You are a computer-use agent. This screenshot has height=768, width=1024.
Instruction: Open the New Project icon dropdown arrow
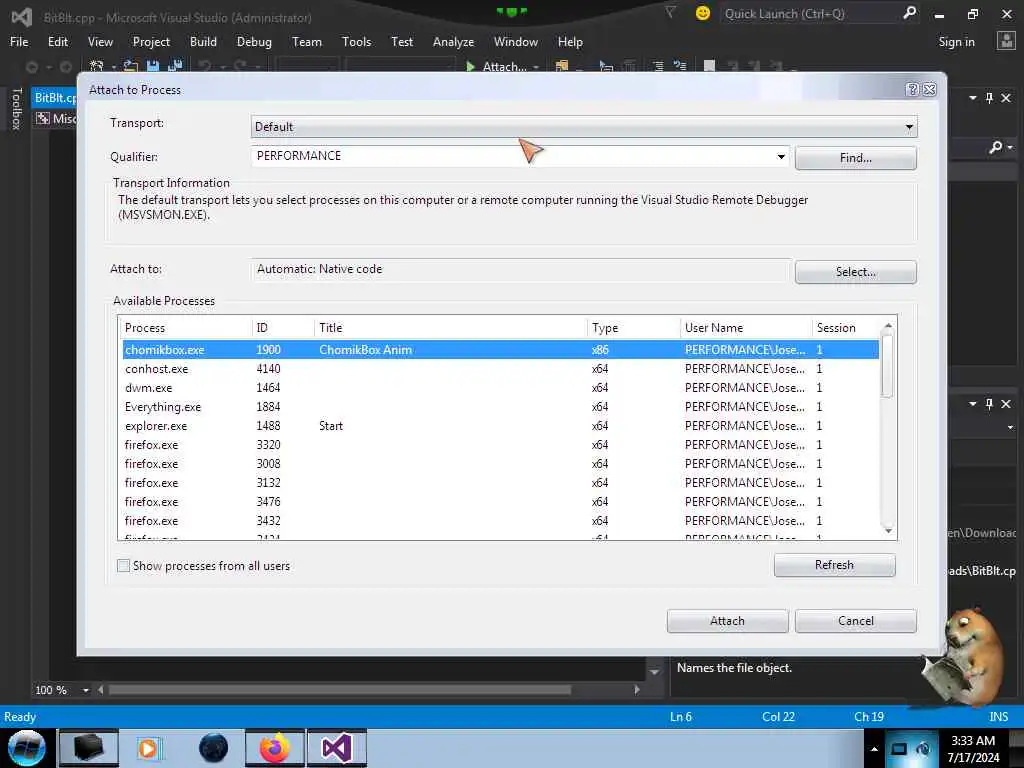tap(113, 67)
